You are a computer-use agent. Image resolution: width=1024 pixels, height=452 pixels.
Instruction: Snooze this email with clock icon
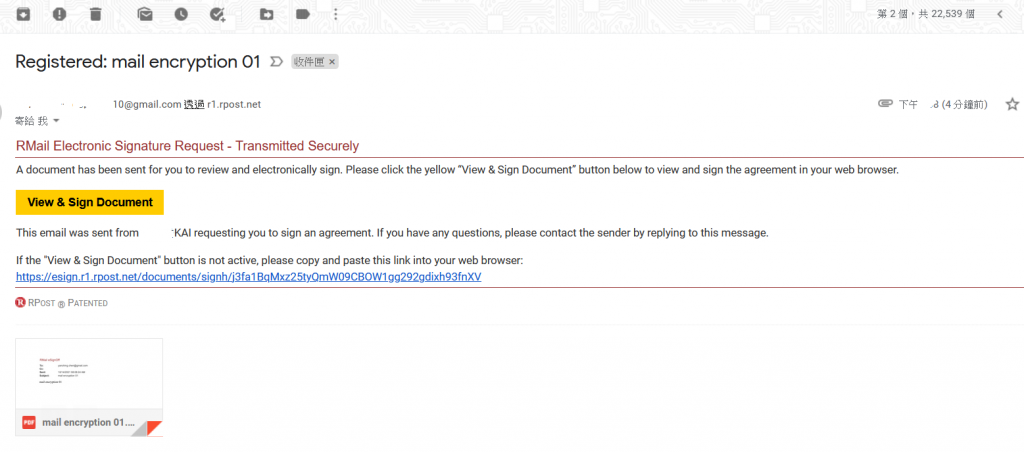click(181, 14)
